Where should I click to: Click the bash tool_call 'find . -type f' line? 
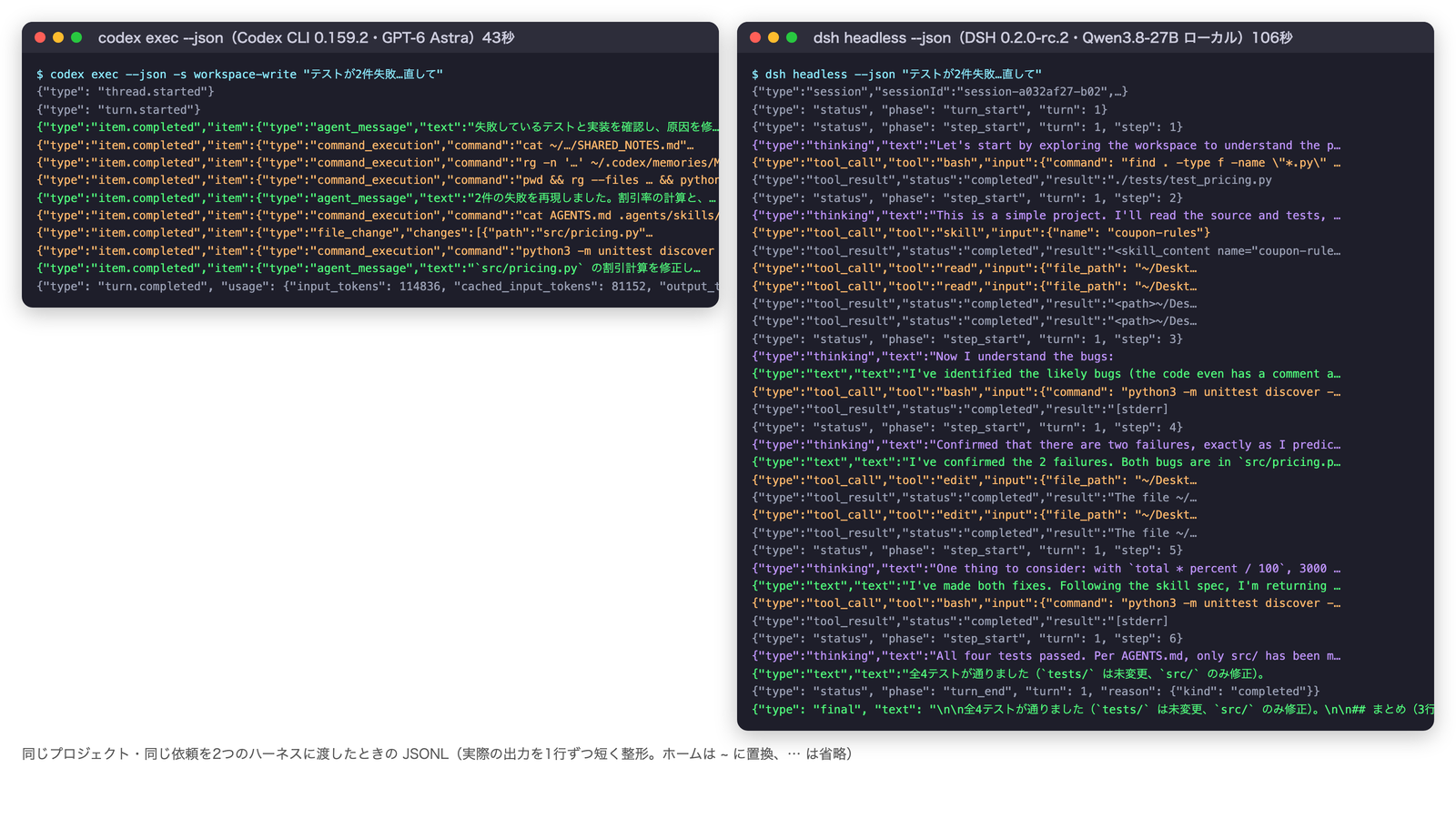1046,162
